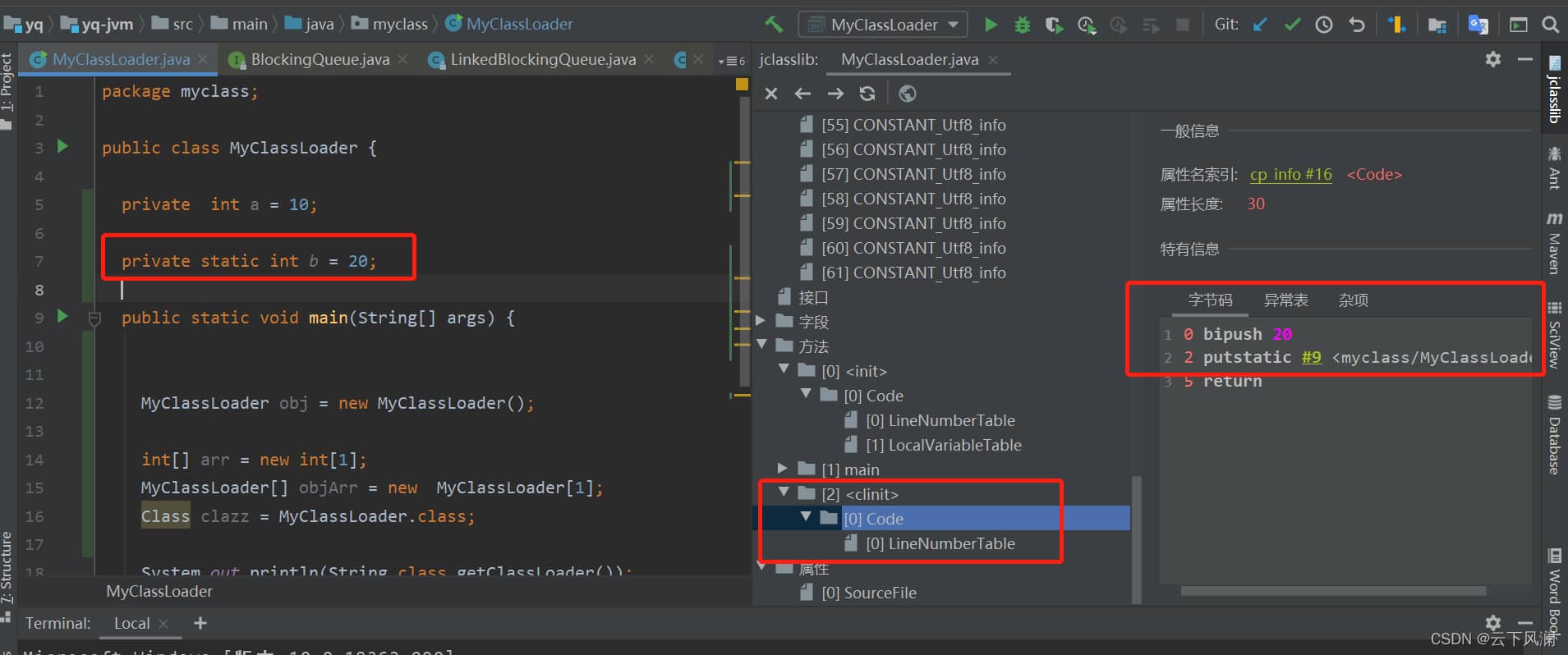Open Terminal panel gear settings
1568x655 pixels.
1493,623
